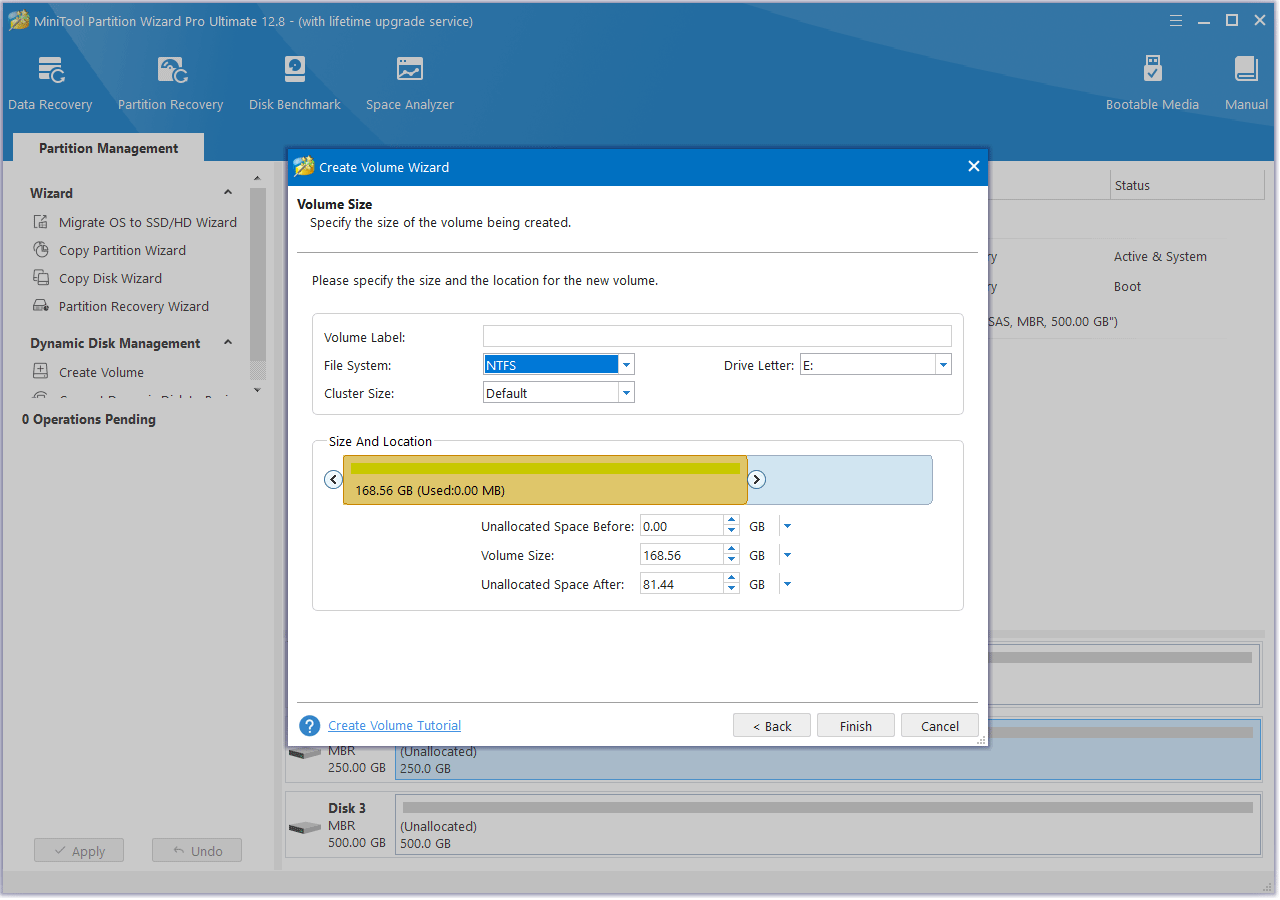
Task: Select Copy Partition Wizard
Action: point(122,250)
